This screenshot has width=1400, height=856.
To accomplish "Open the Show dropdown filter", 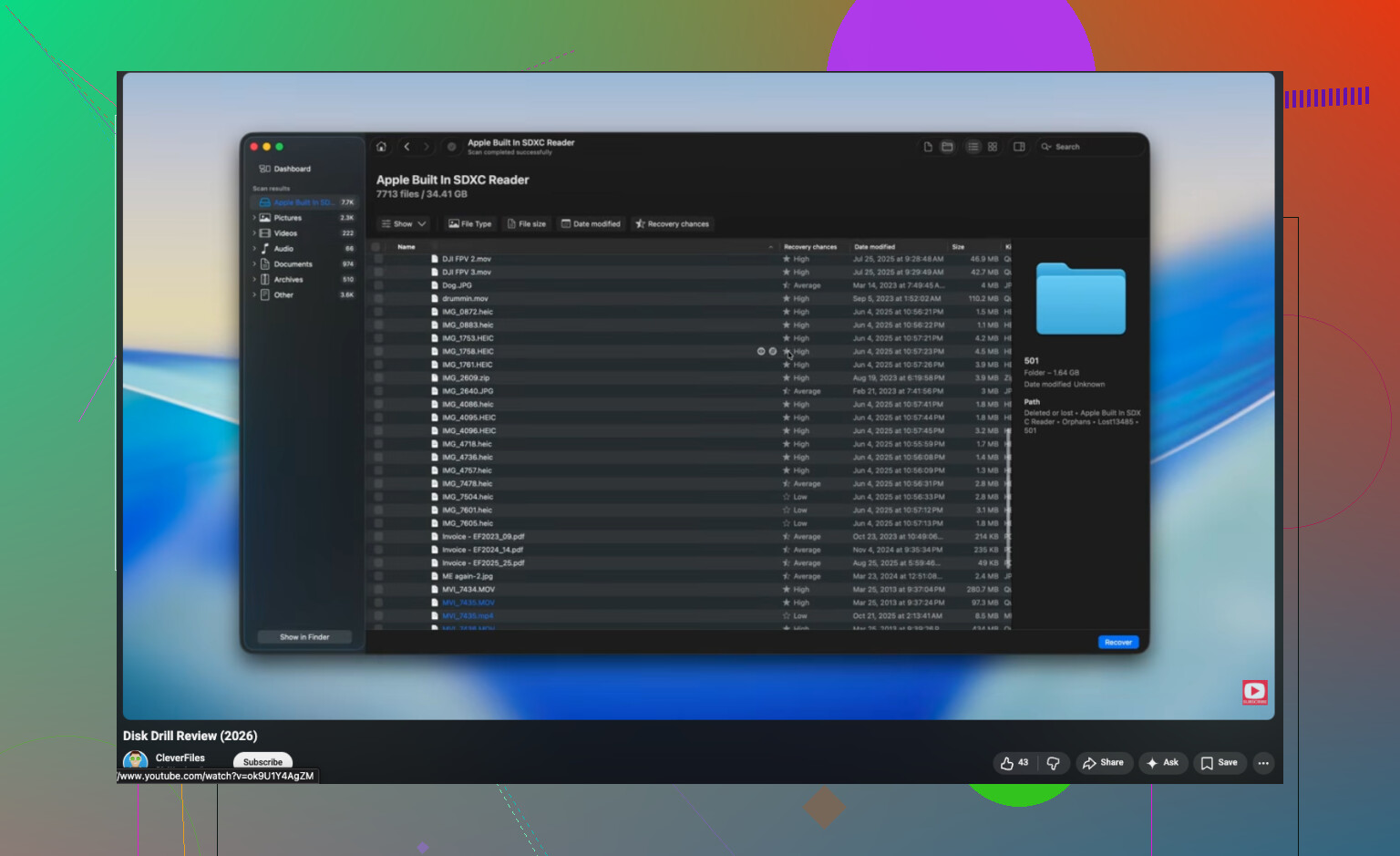I will (x=404, y=223).
